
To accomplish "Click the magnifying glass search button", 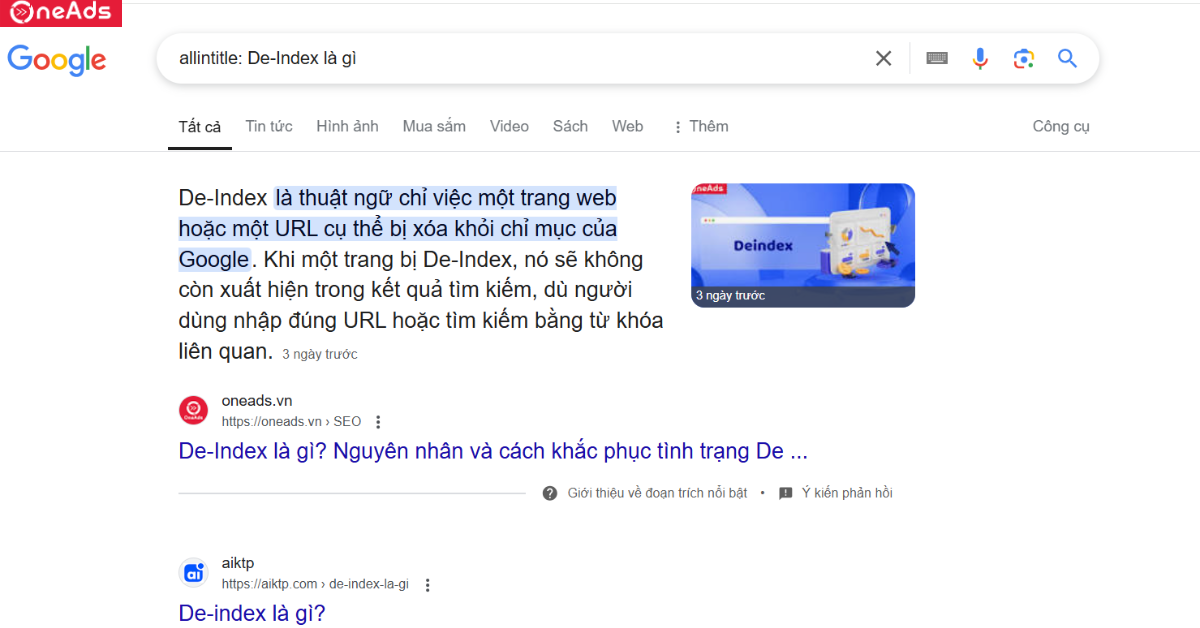I will (x=1067, y=59).
